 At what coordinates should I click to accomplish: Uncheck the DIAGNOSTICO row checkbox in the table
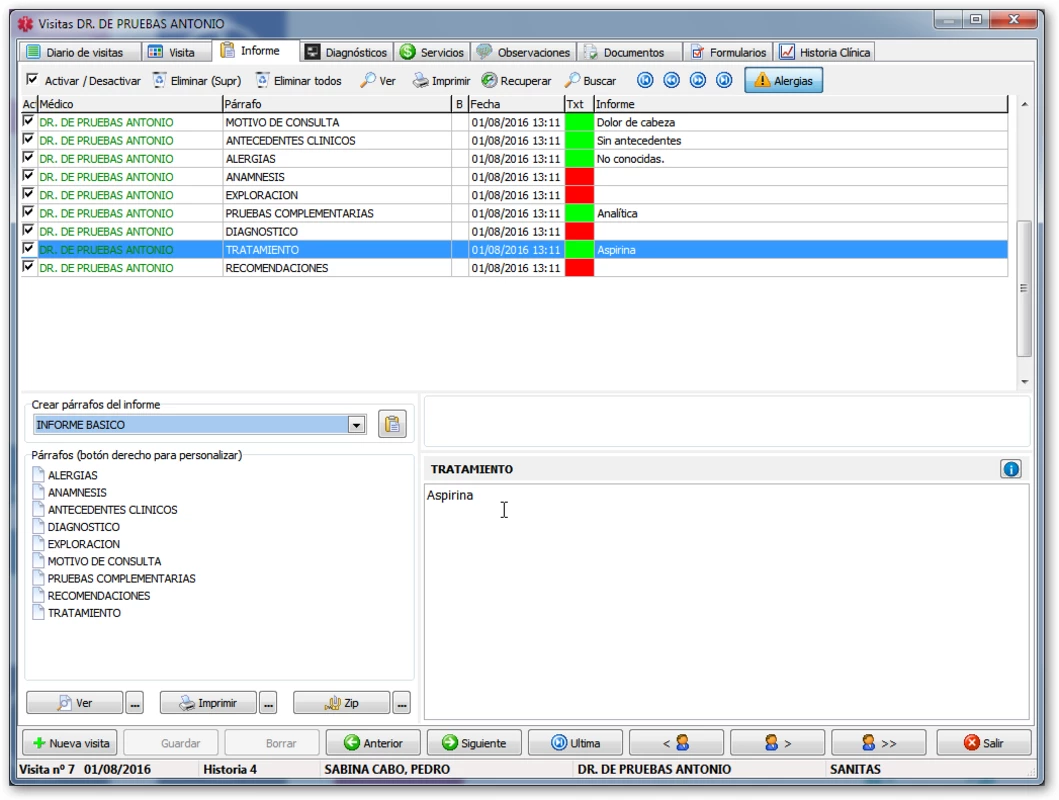(28, 230)
